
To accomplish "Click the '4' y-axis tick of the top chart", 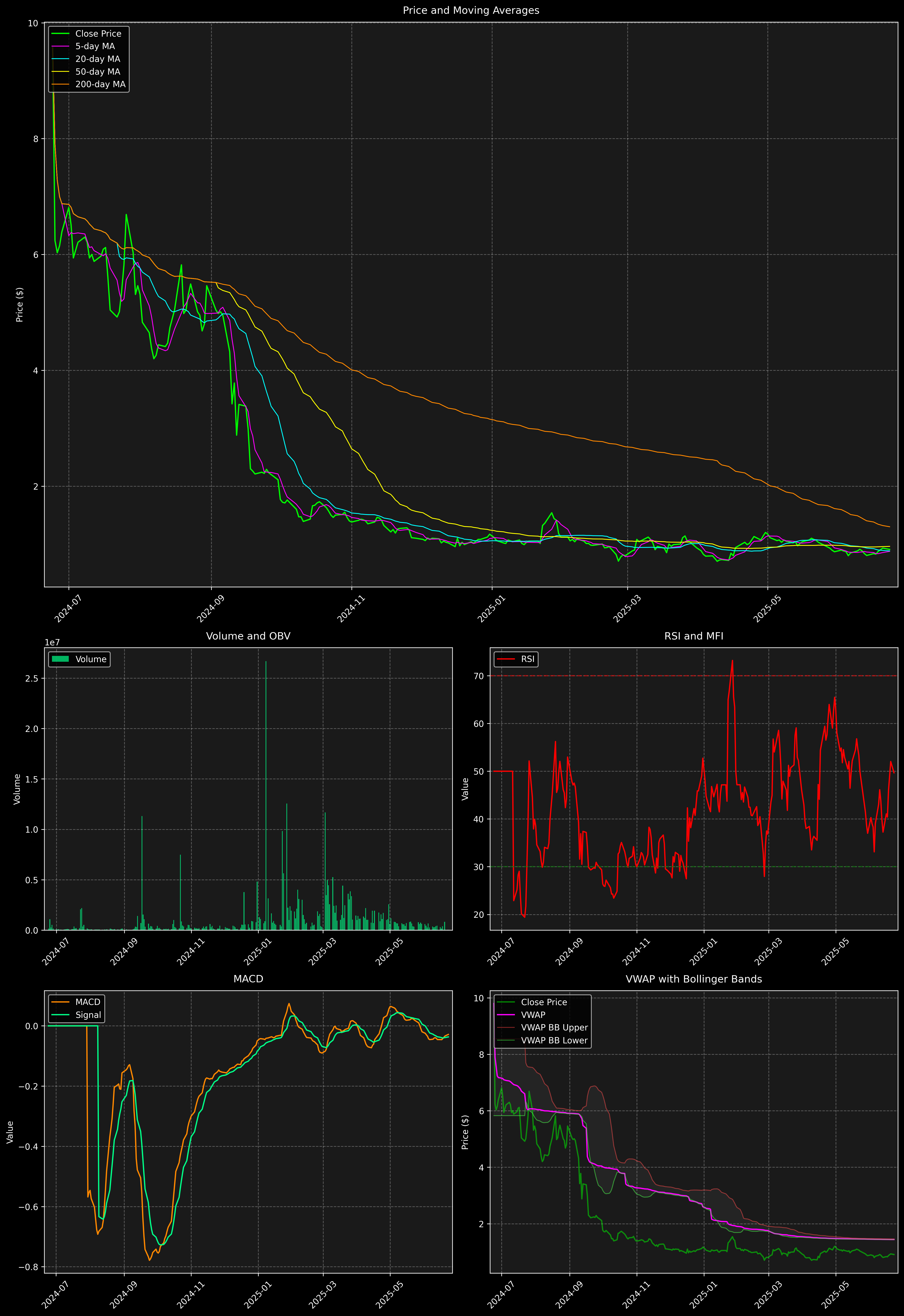I will pos(36,371).
